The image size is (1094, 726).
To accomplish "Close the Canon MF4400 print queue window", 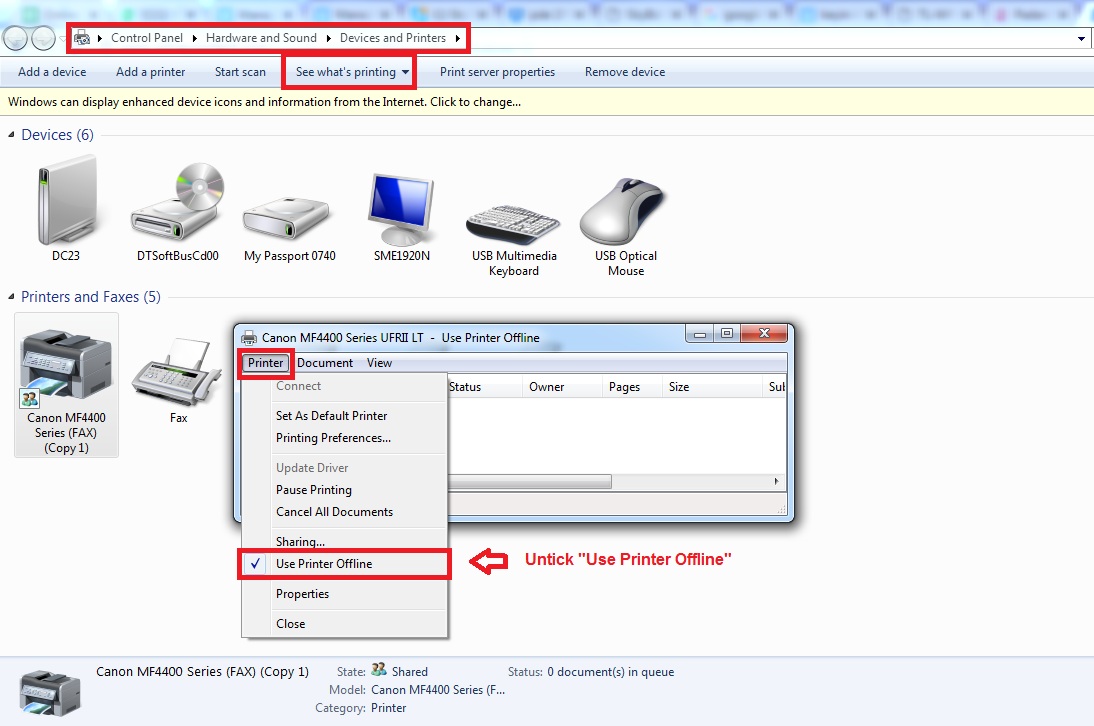I will 765,334.
